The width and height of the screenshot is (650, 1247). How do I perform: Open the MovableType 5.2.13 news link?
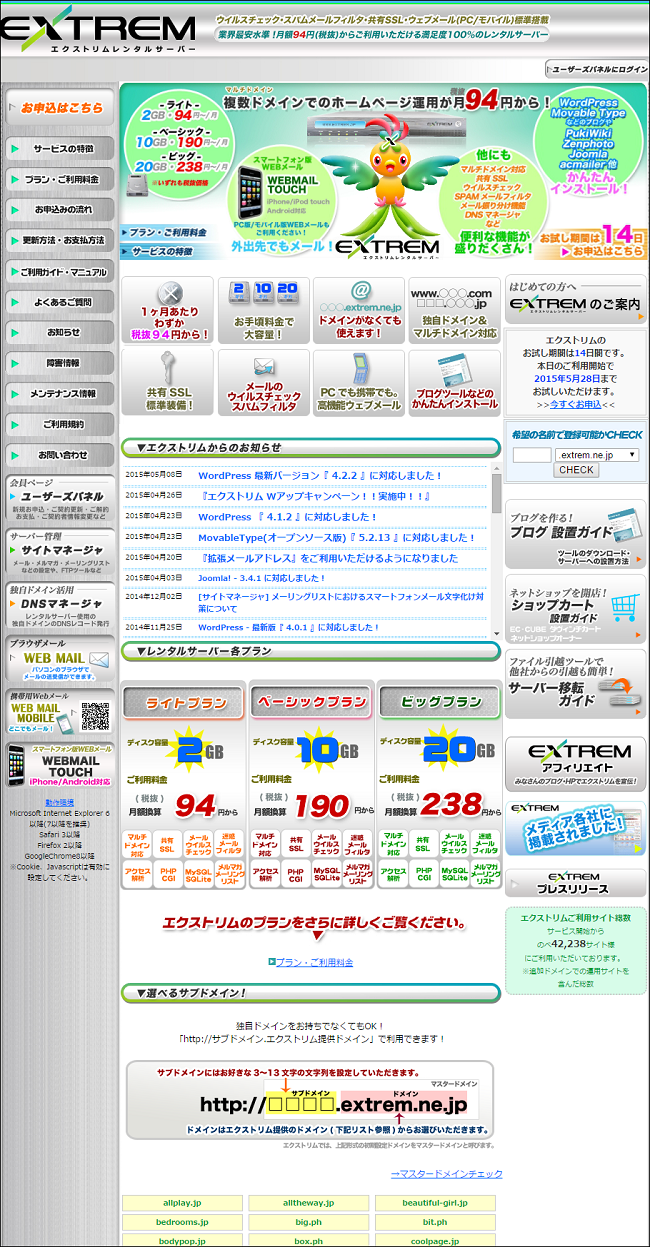click(337, 538)
